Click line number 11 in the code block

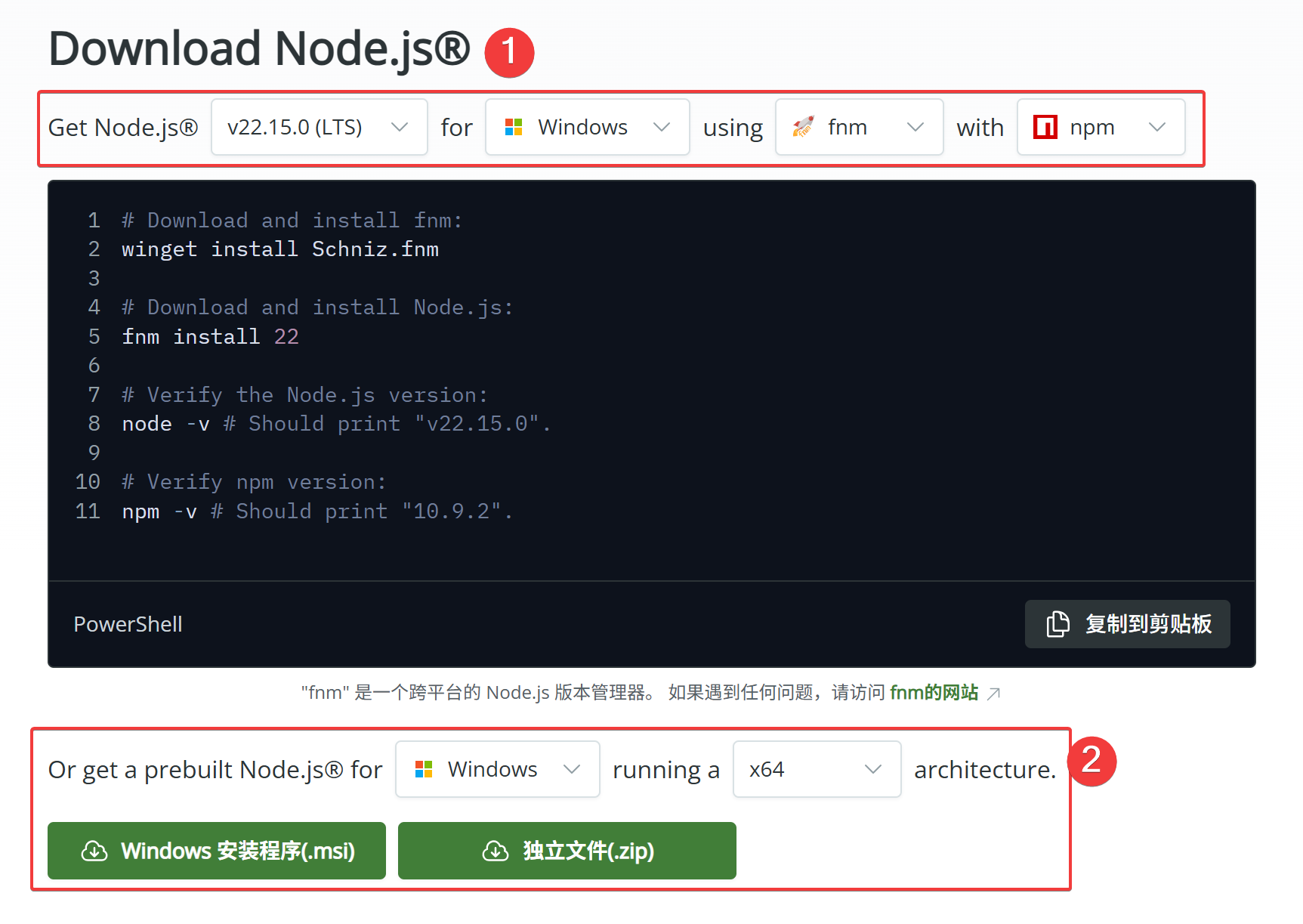pyautogui.click(x=88, y=511)
